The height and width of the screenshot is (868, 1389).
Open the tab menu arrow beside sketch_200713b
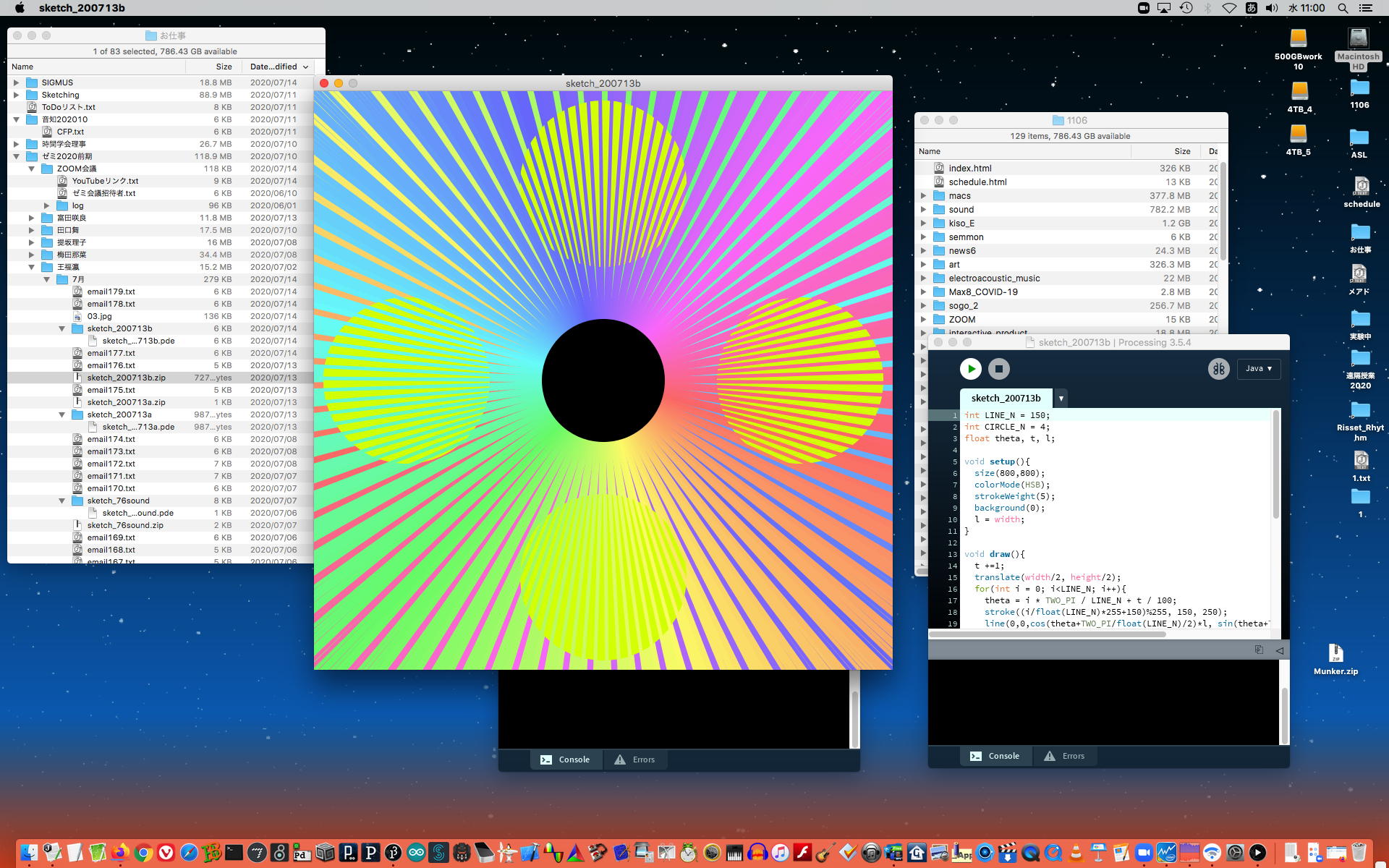click(x=1061, y=399)
